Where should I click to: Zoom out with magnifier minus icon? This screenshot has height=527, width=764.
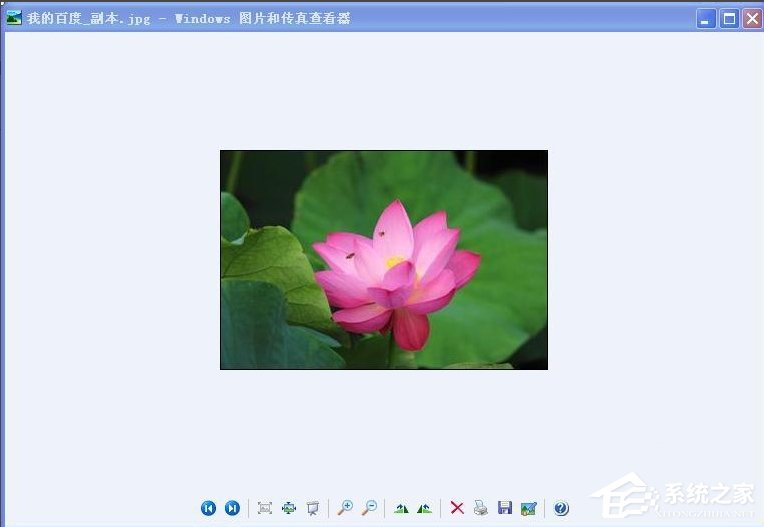pyautogui.click(x=369, y=508)
